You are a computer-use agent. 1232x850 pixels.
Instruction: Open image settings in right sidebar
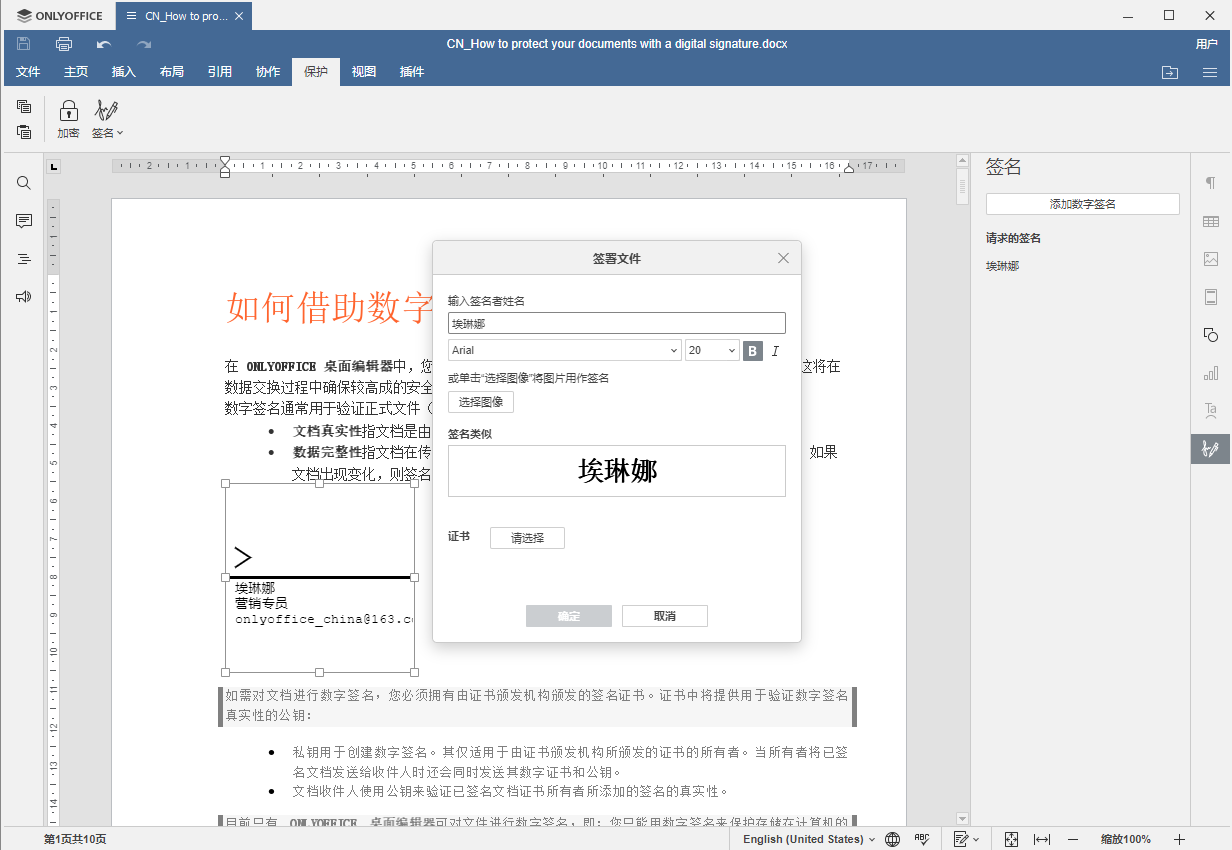pyautogui.click(x=1211, y=259)
